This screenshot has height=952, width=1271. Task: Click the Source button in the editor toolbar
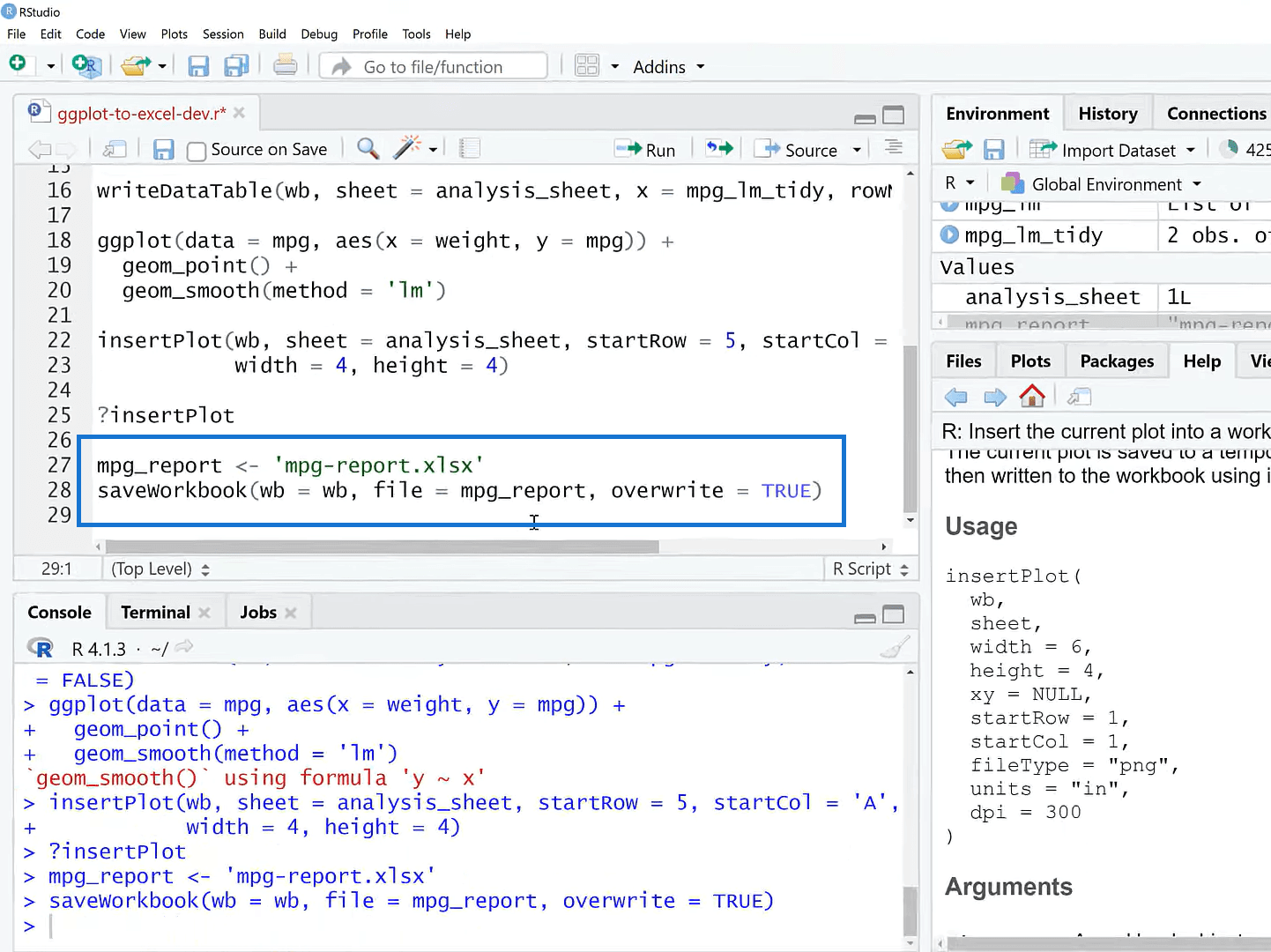(797, 150)
